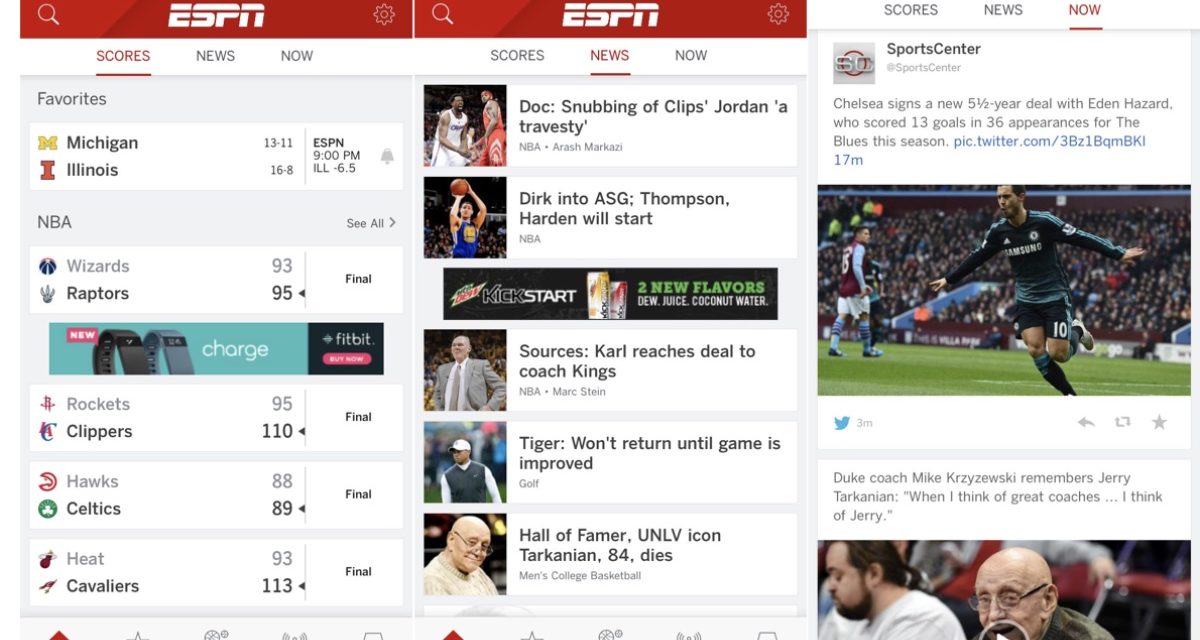The width and height of the screenshot is (1200, 640).
Task: Tap the search magnifier on the News screen
Action: (x=442, y=14)
